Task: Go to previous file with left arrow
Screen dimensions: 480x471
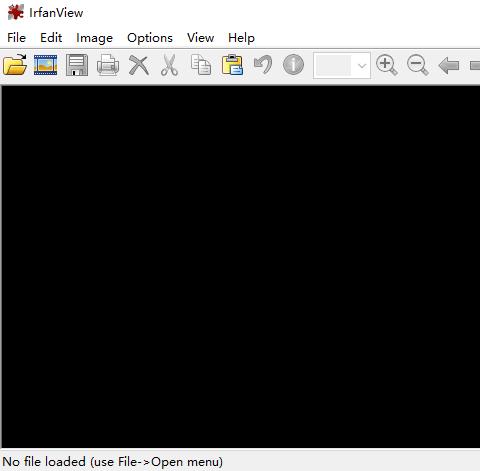Action: pos(449,65)
